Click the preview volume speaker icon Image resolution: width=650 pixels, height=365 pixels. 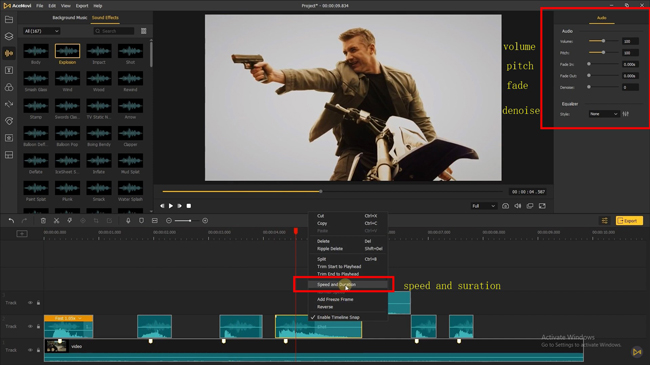tap(518, 206)
